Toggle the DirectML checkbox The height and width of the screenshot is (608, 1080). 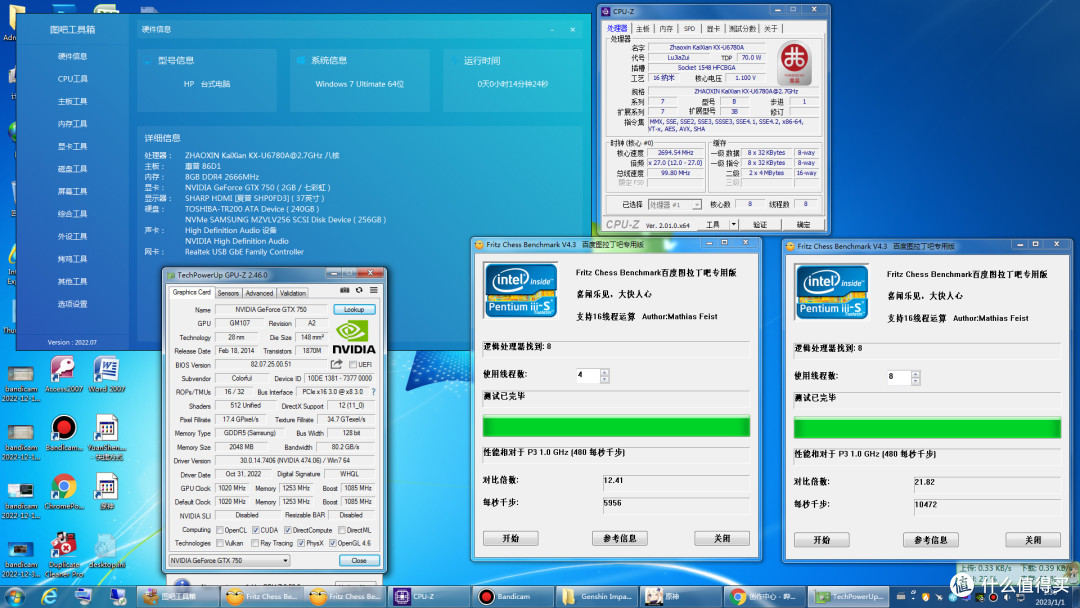tap(342, 530)
